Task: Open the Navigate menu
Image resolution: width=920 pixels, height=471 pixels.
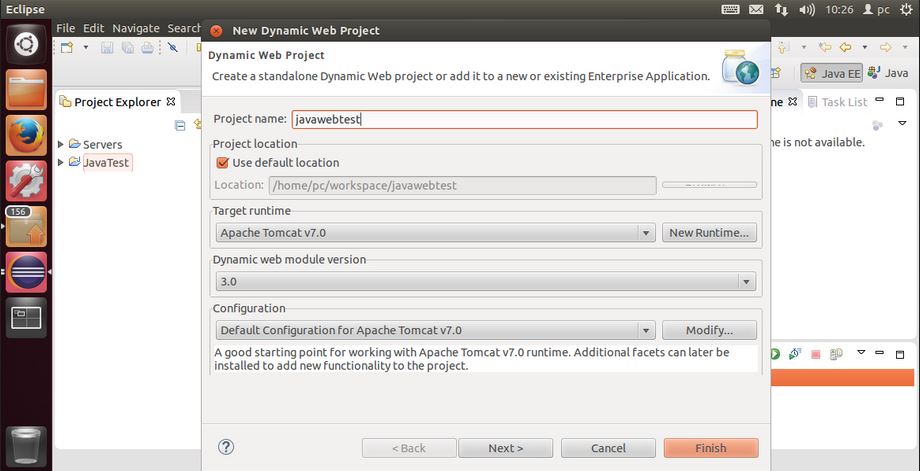Action: 136,28
